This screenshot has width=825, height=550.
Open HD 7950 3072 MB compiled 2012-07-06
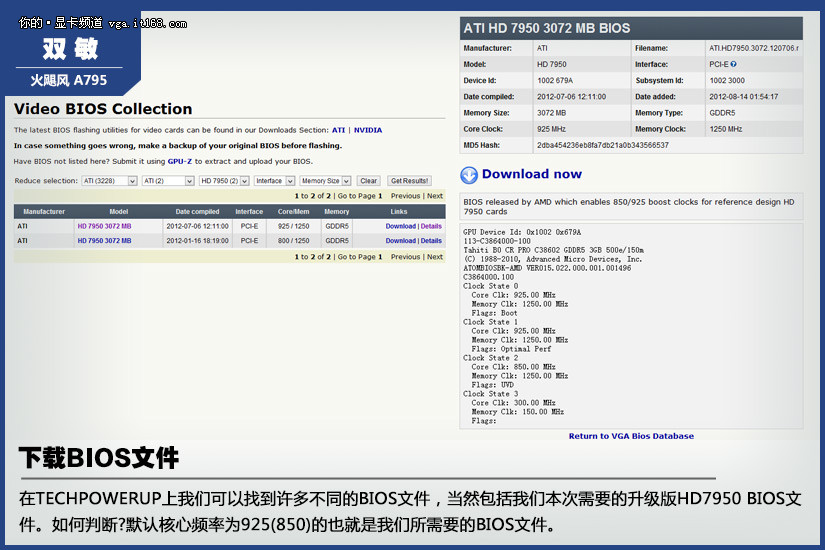pyautogui.click(x=104, y=226)
